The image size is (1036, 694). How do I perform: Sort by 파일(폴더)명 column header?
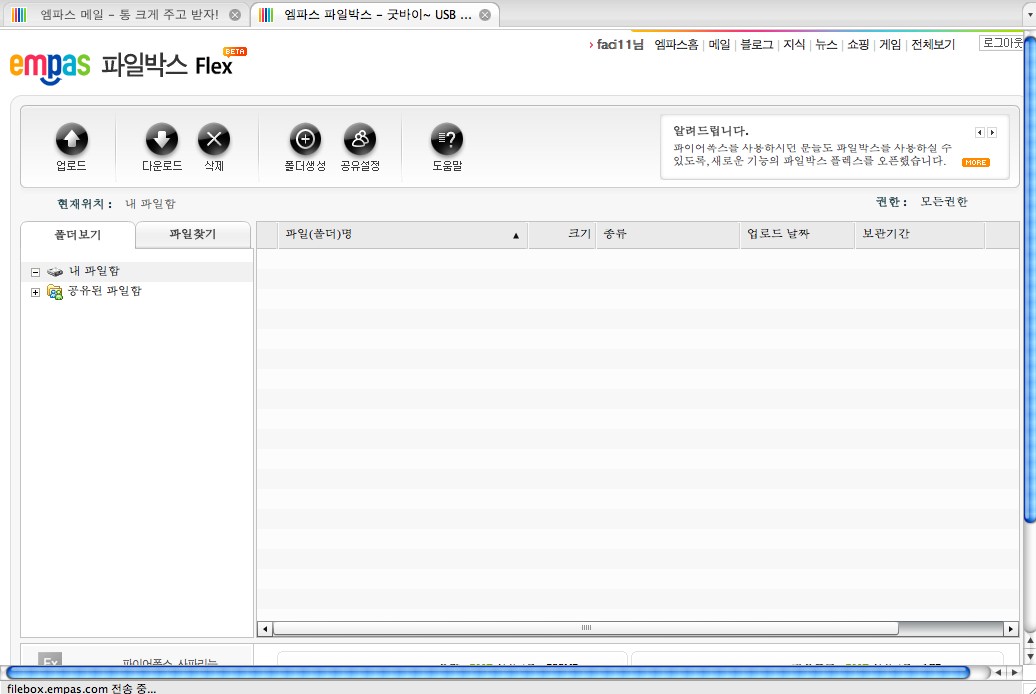point(403,235)
